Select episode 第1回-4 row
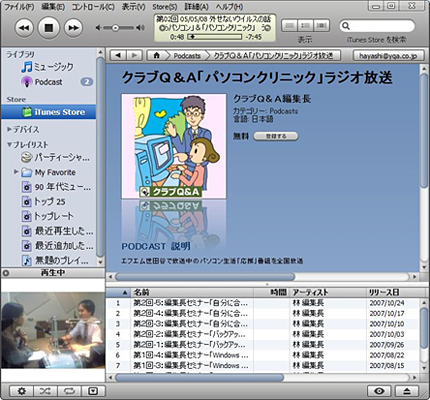Viewport: 430px width, 400px height. coord(262,355)
